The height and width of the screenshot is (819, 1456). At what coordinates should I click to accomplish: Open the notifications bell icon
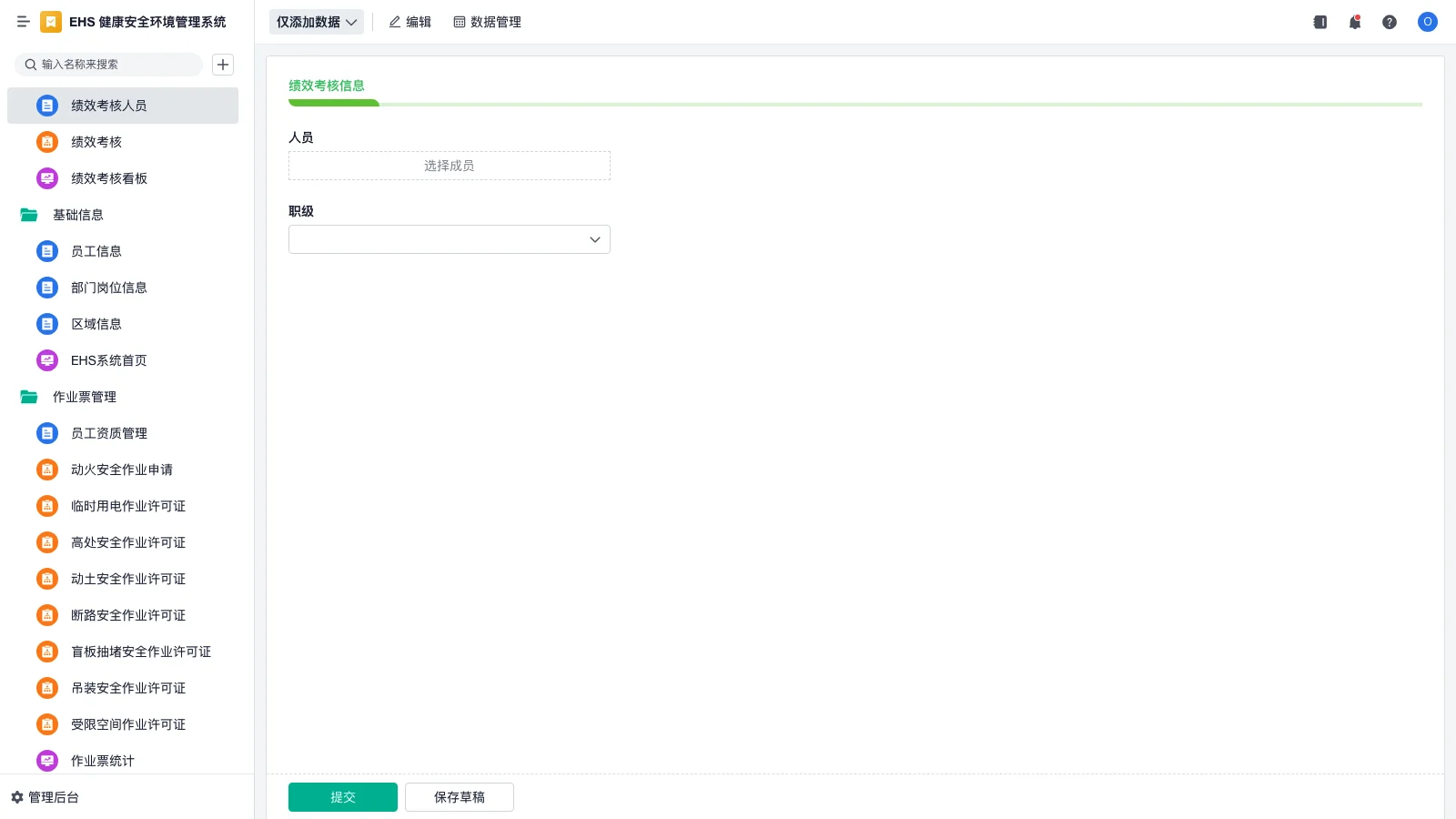(x=1354, y=22)
